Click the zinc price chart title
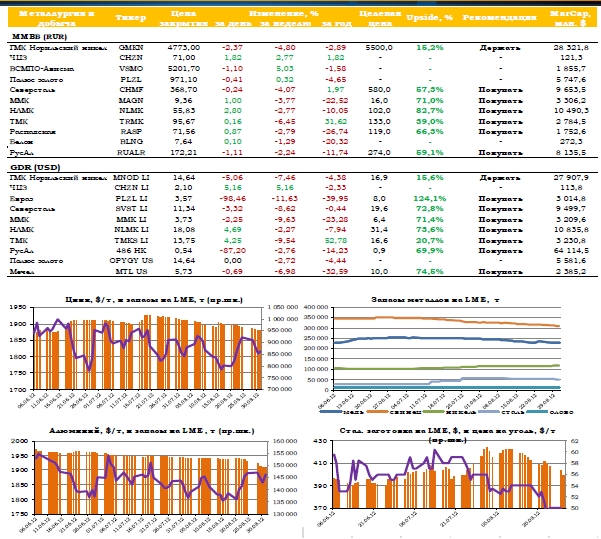 (x=153, y=300)
